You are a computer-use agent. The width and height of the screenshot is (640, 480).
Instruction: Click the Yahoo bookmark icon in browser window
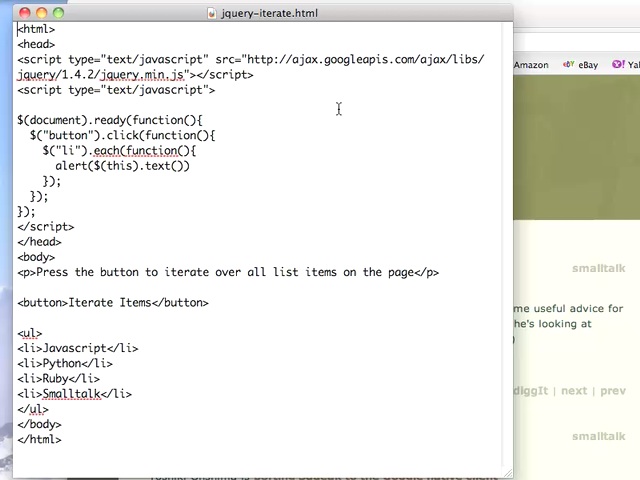618,64
